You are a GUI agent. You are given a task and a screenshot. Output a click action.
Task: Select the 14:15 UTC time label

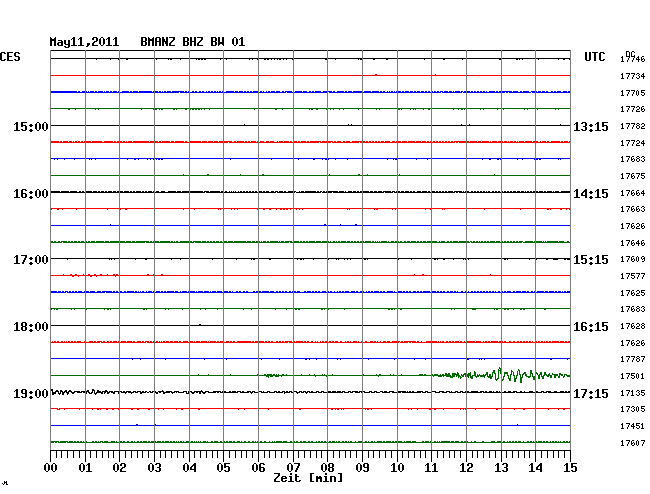click(591, 194)
